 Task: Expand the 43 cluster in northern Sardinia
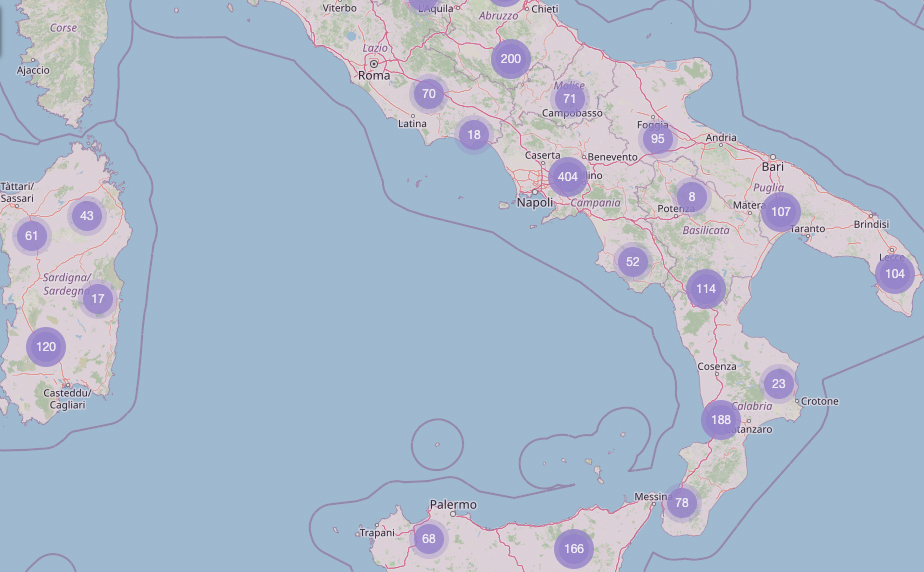(x=87, y=216)
